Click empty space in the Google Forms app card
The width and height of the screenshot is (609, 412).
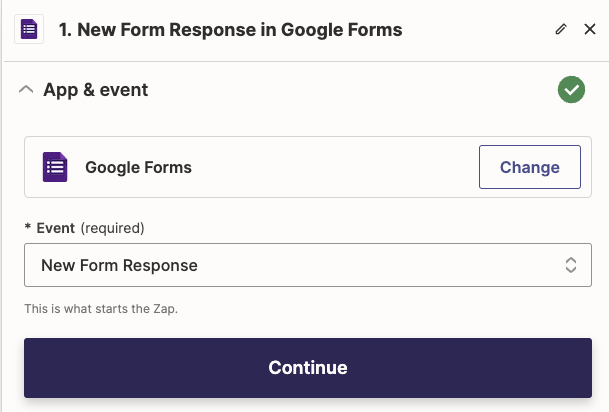[330, 167]
